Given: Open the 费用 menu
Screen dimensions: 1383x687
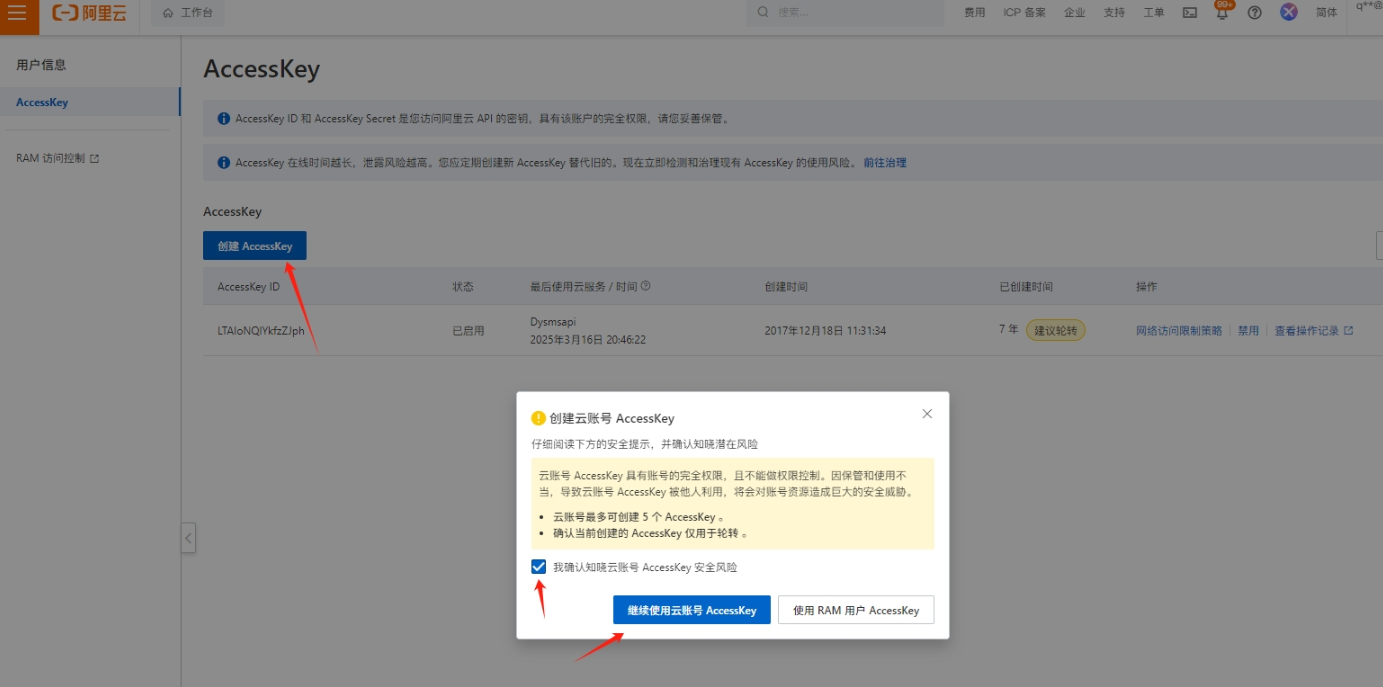Looking at the screenshot, I should (x=974, y=13).
